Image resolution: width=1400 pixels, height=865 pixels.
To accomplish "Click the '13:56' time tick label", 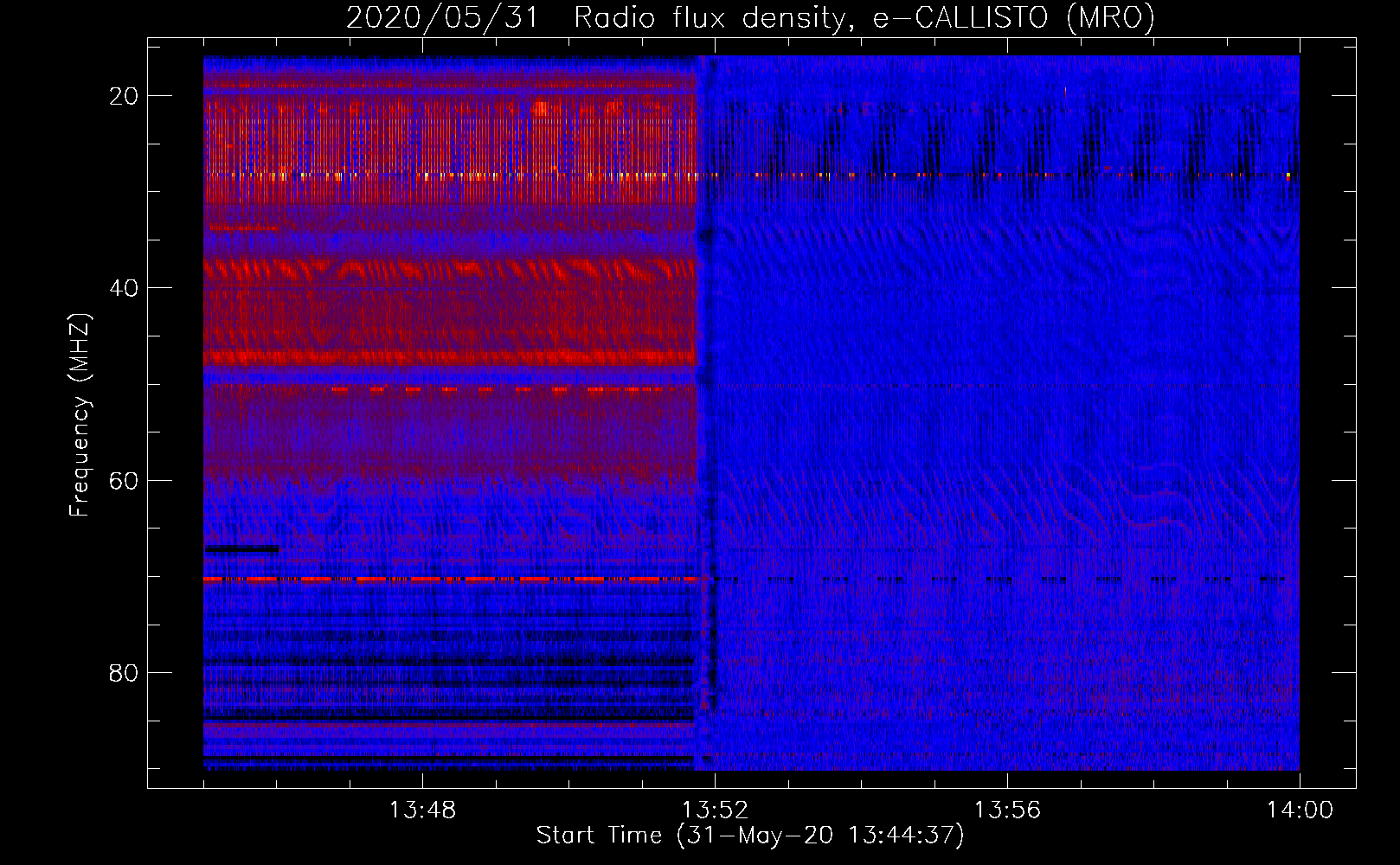I will tap(1007, 811).
